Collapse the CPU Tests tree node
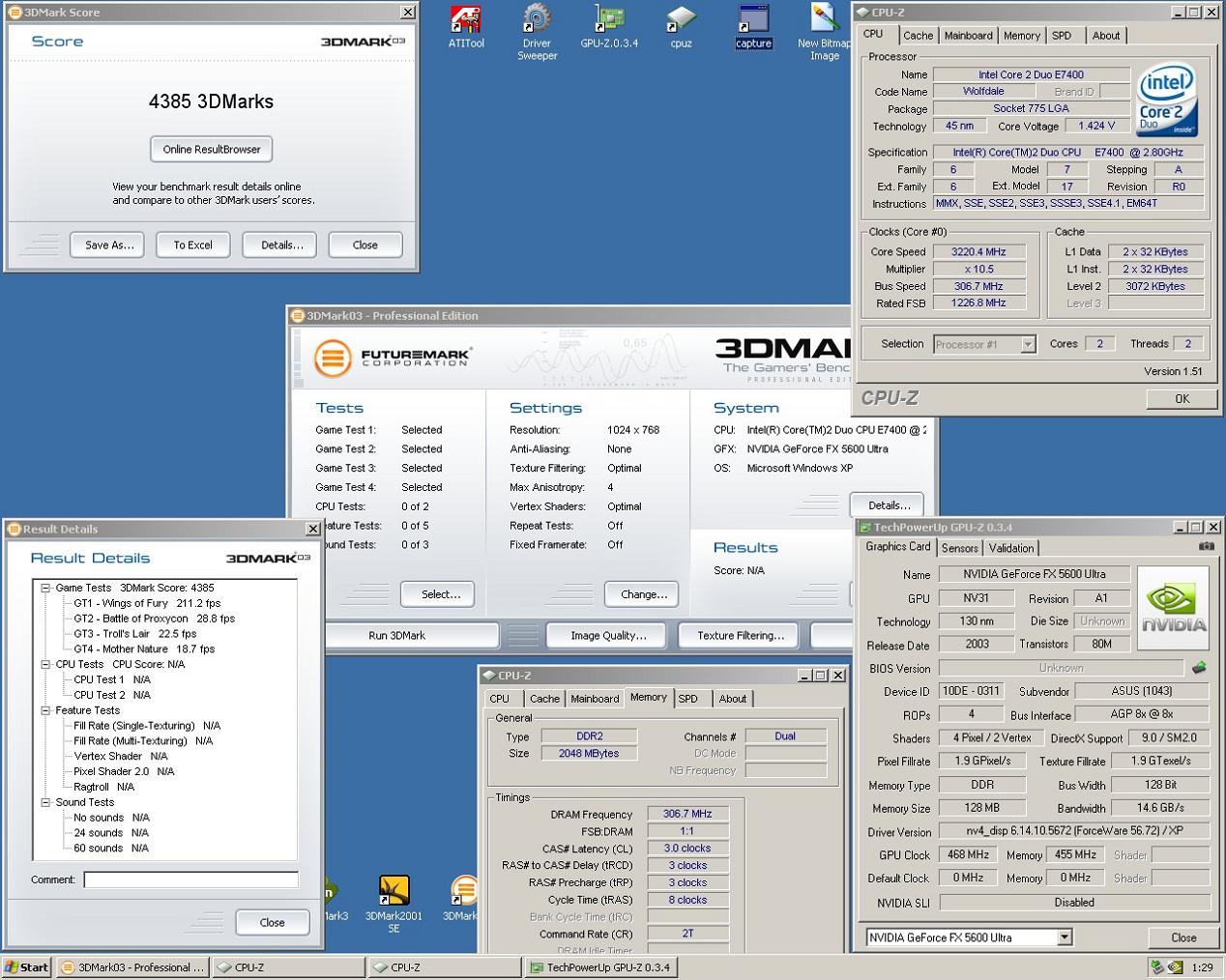The width and height of the screenshot is (1226, 980). click(x=45, y=664)
